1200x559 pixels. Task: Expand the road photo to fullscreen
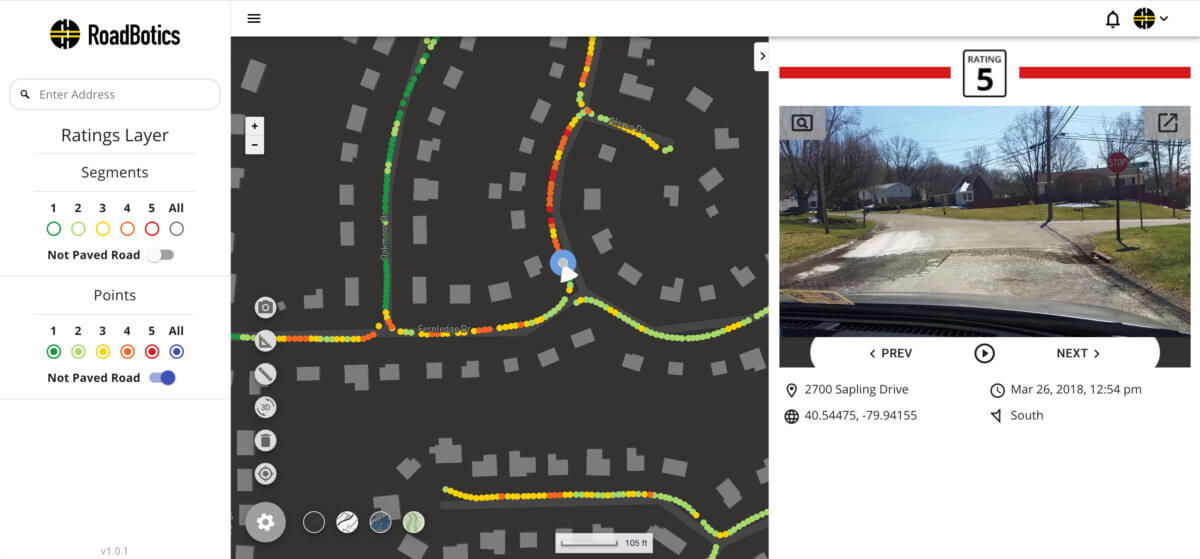pos(1167,123)
